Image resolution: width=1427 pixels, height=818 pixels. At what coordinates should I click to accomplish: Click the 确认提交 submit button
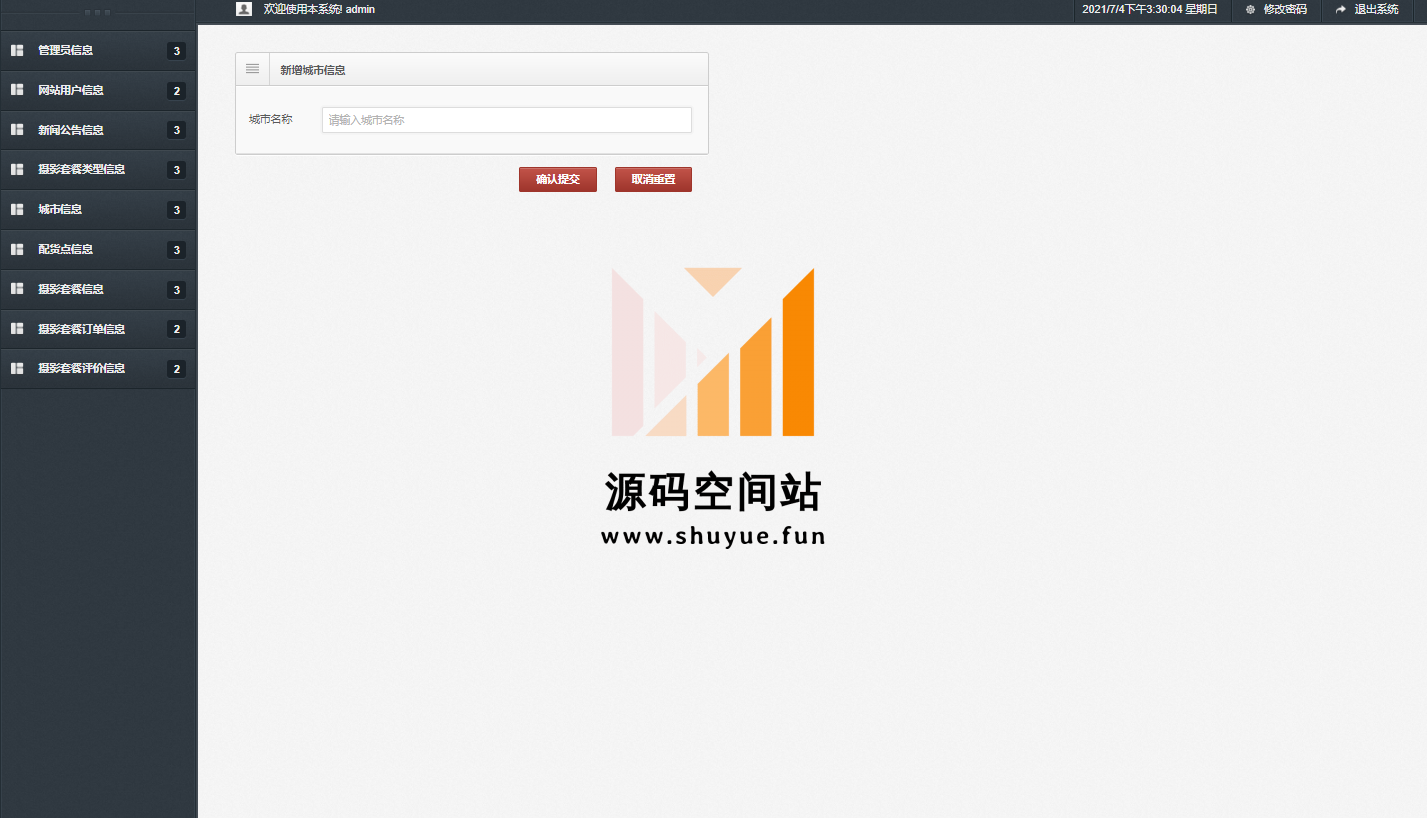click(558, 179)
